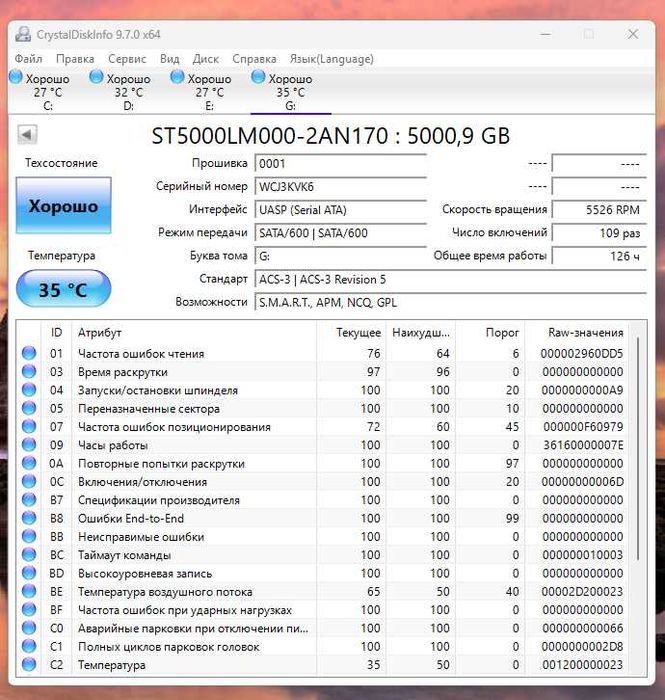Click the Возможности field S.M.A.R.T., APM

click(450, 303)
